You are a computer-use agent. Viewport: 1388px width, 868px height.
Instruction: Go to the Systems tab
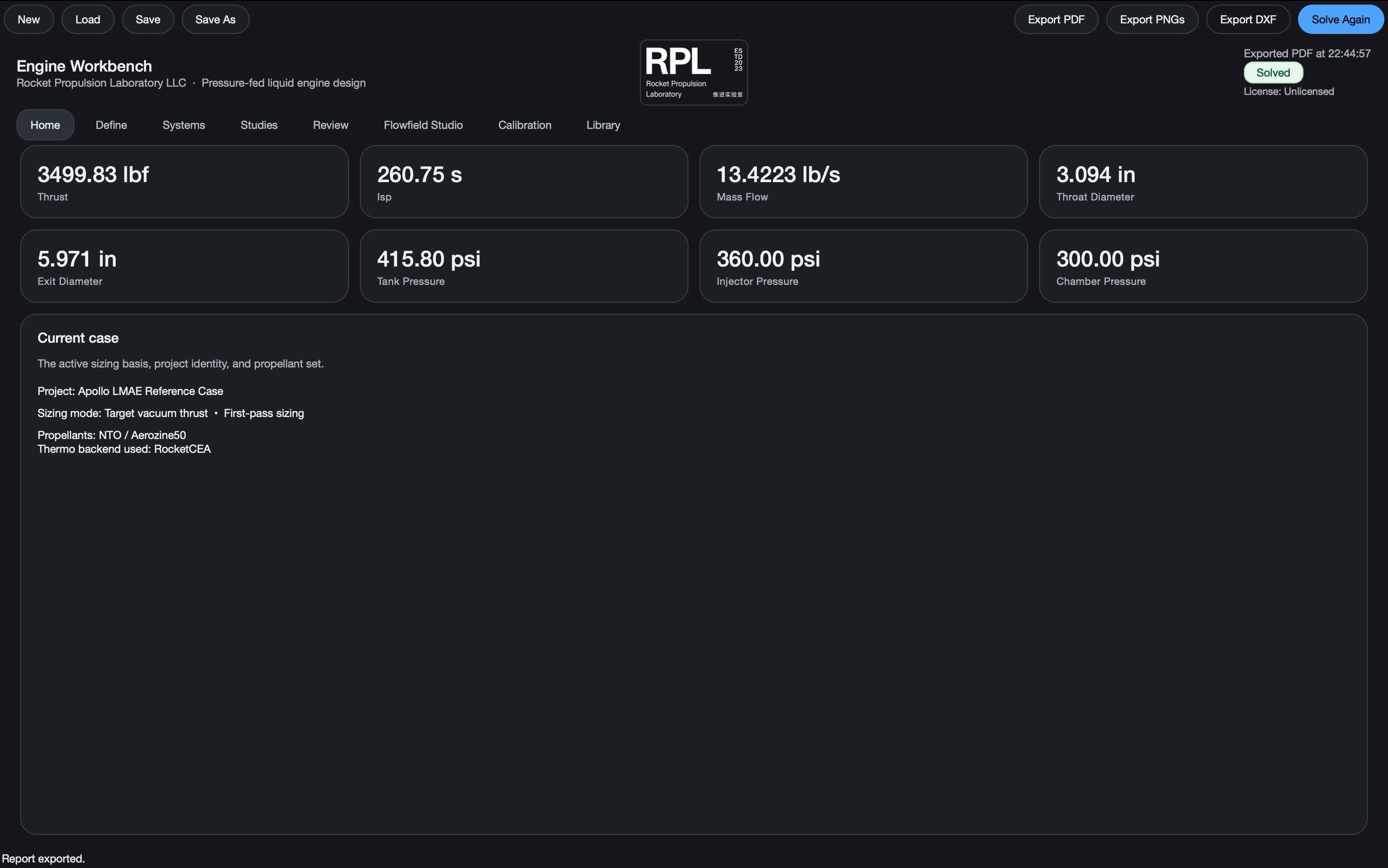[x=184, y=125]
